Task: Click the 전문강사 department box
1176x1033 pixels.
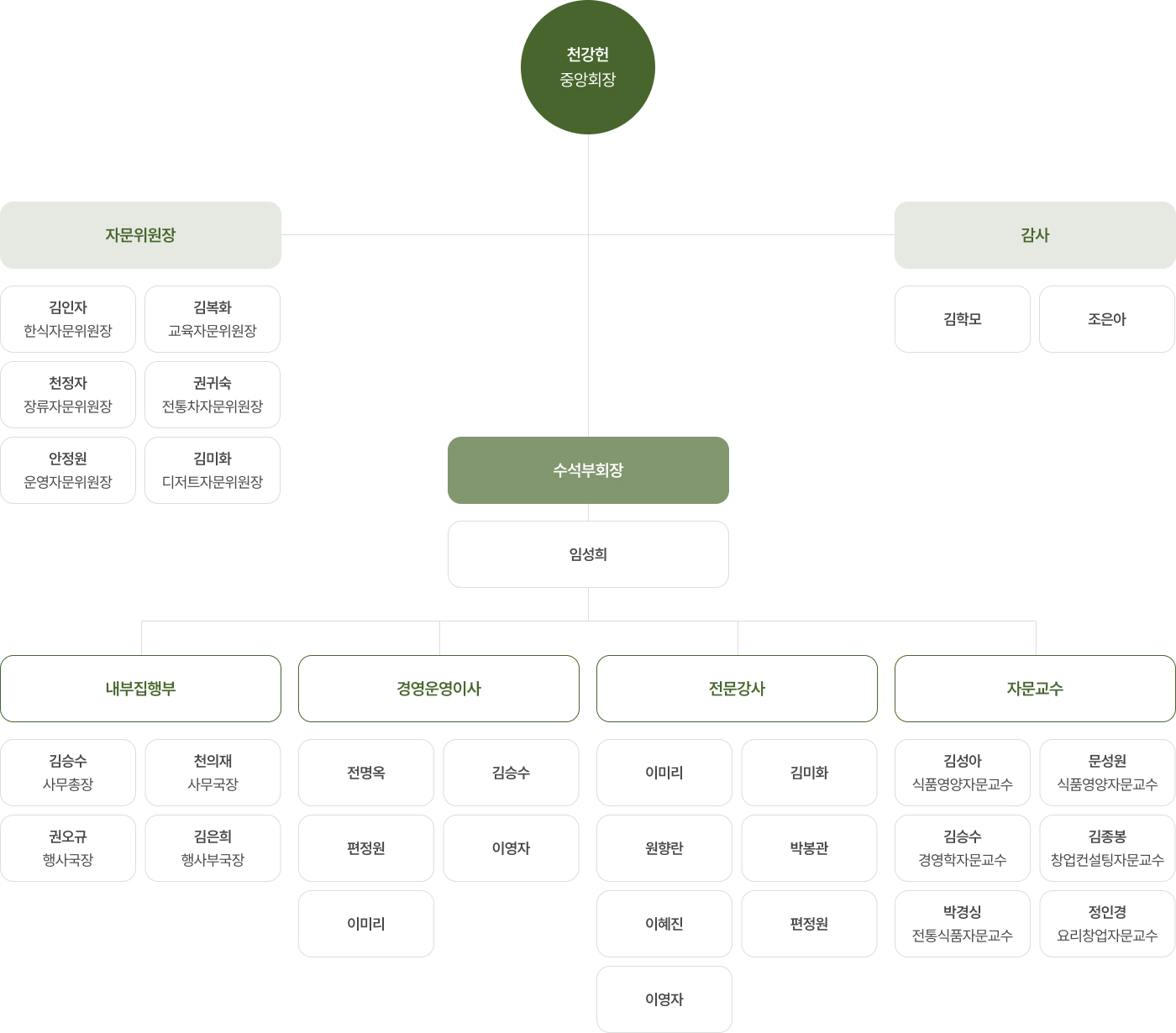Action: [737, 689]
